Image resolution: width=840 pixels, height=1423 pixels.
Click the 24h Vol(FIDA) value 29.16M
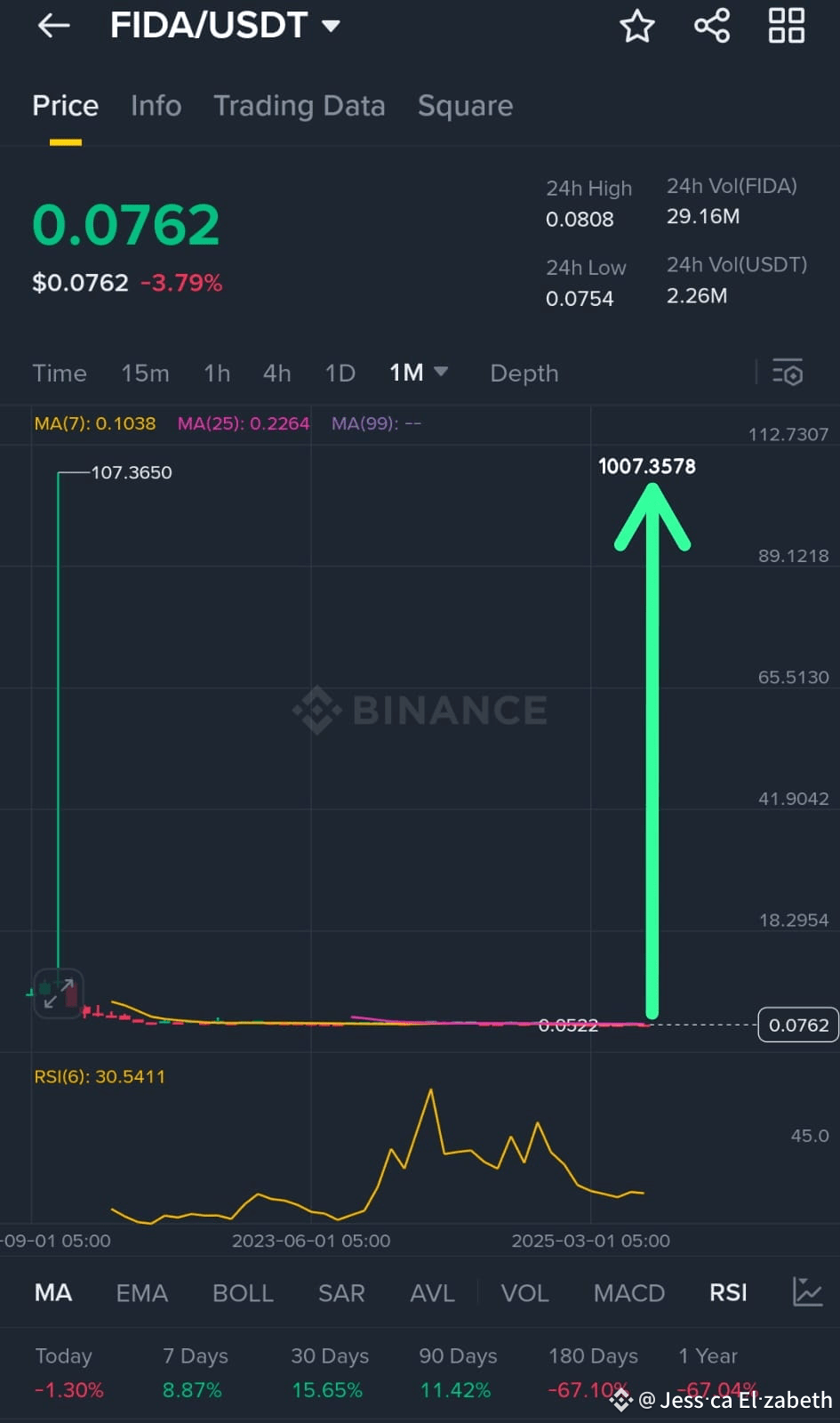click(703, 217)
